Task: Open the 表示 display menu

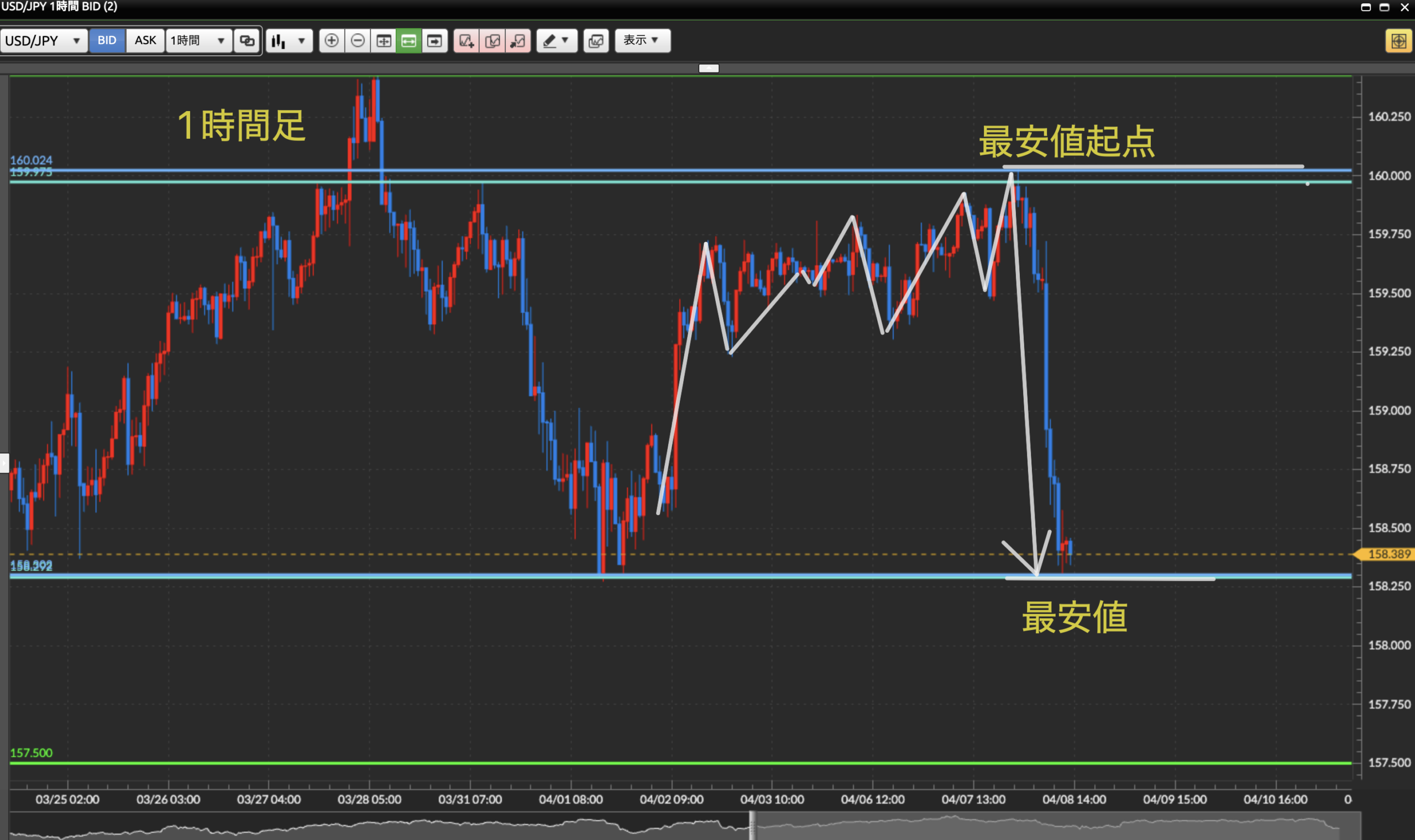Action: pyautogui.click(x=642, y=41)
